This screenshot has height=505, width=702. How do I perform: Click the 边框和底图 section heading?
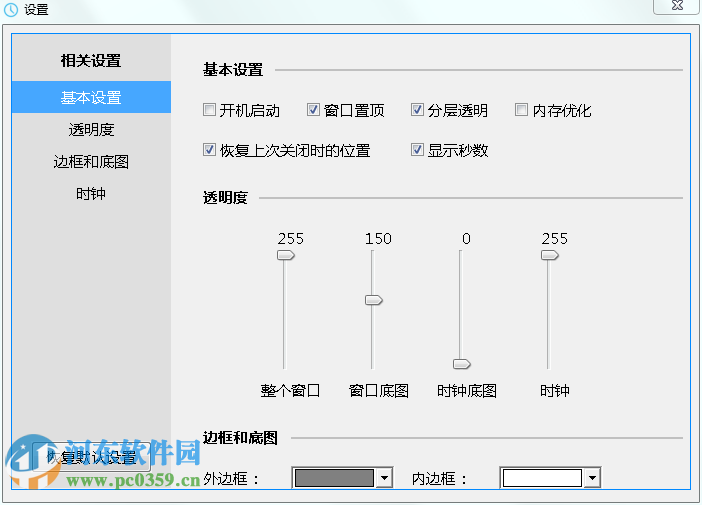240,437
